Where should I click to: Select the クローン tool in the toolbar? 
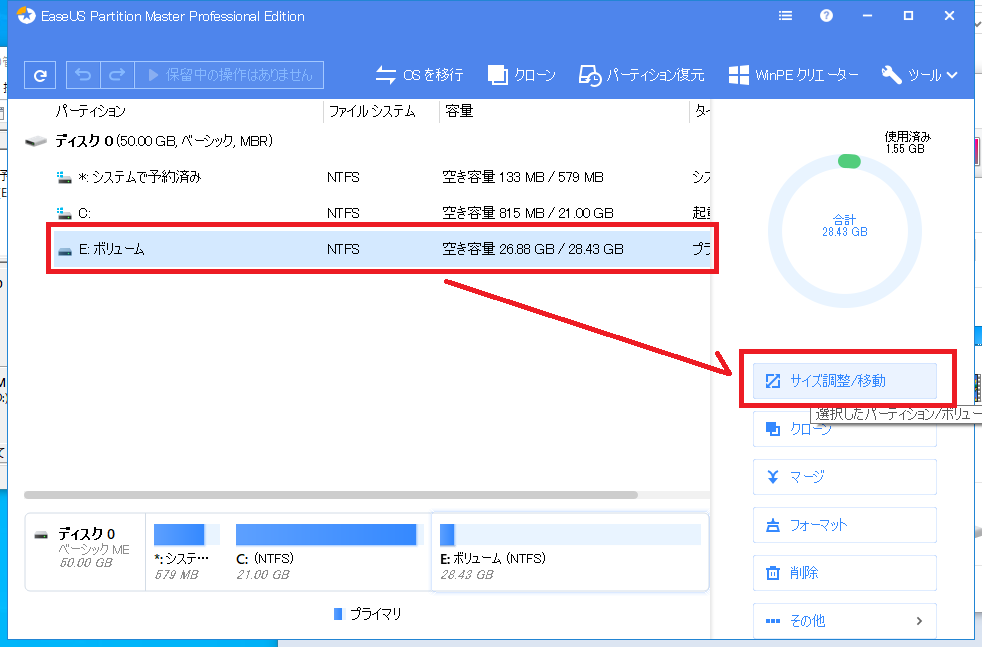(x=521, y=74)
